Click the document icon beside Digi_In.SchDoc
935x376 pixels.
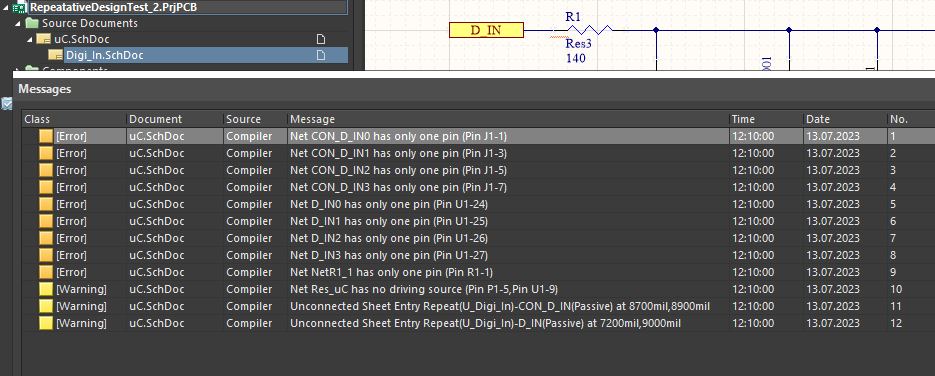click(x=321, y=55)
